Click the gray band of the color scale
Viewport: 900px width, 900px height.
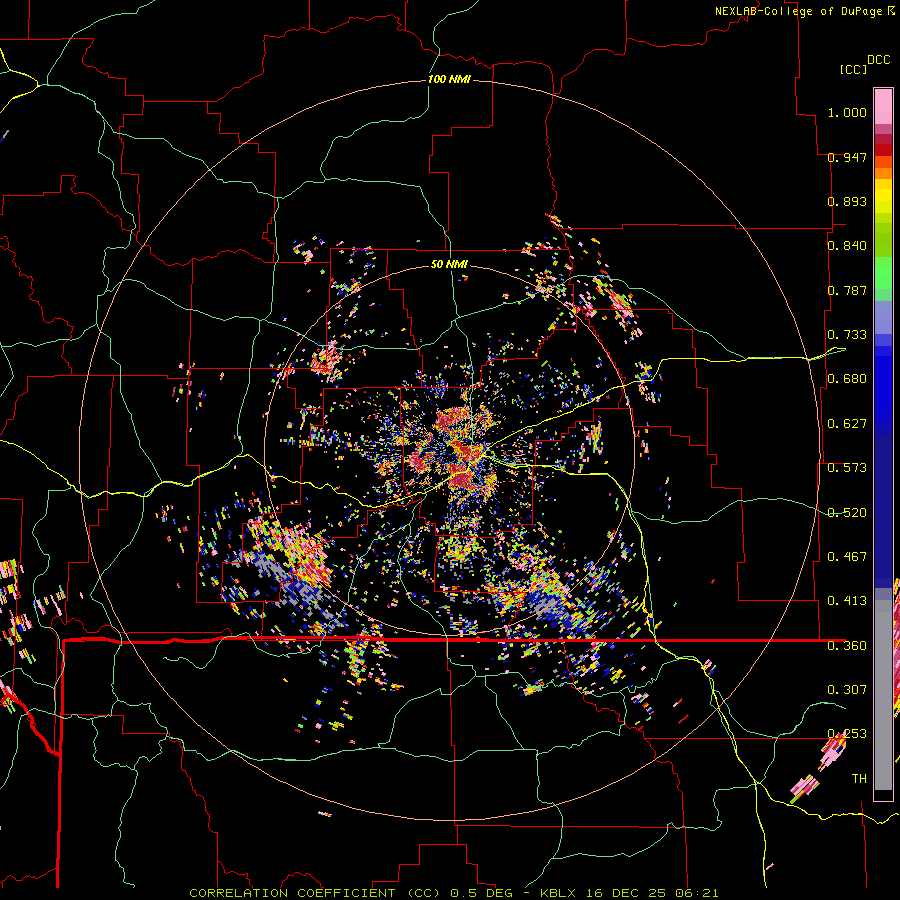[883, 695]
